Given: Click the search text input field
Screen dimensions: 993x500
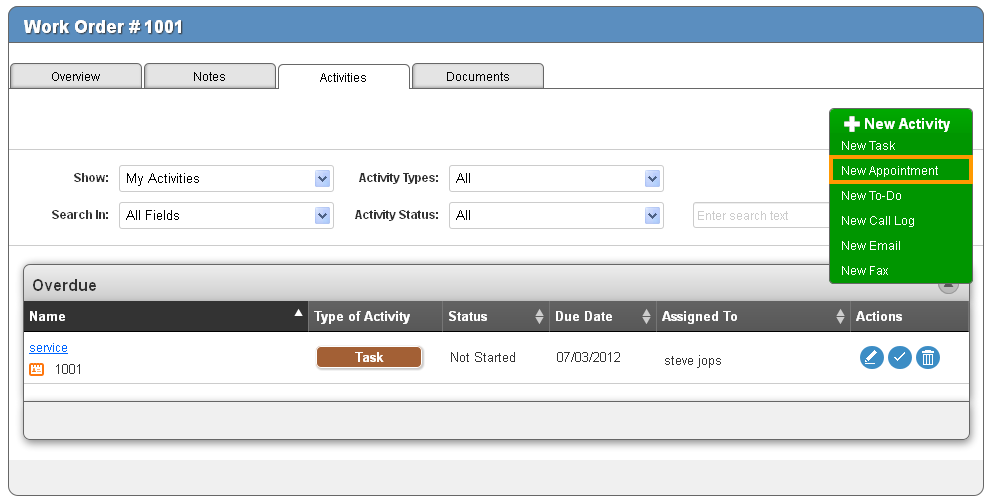Looking at the screenshot, I should pyautogui.click(x=760, y=215).
